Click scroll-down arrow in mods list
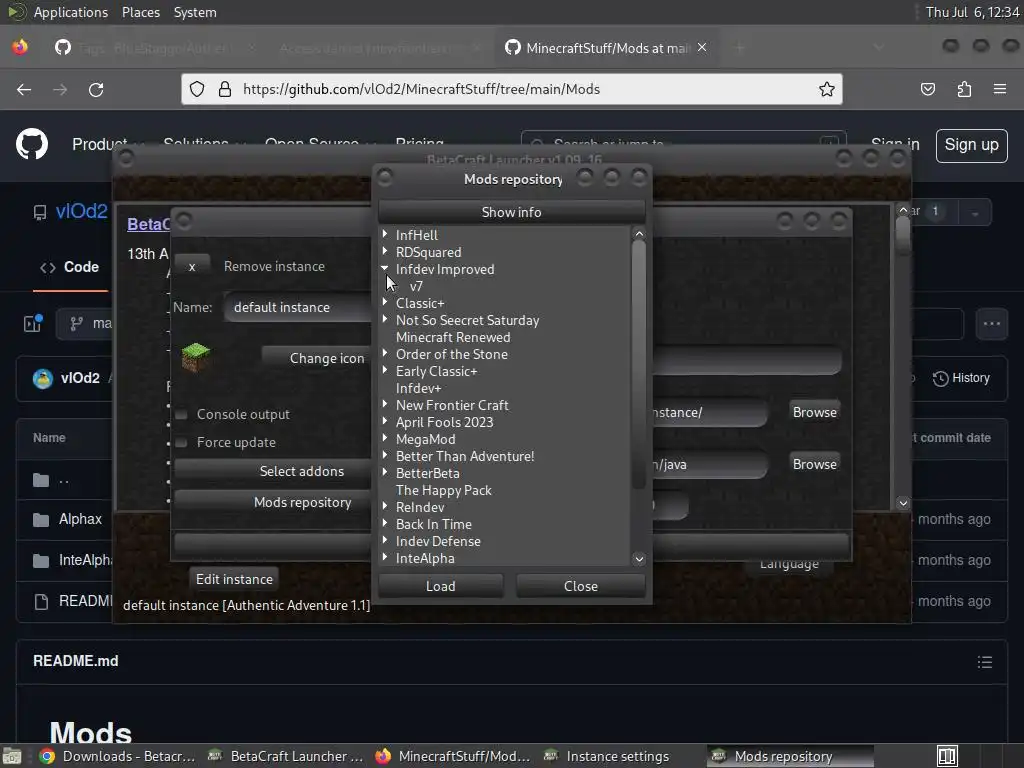This screenshot has height=768, width=1024. (639, 558)
